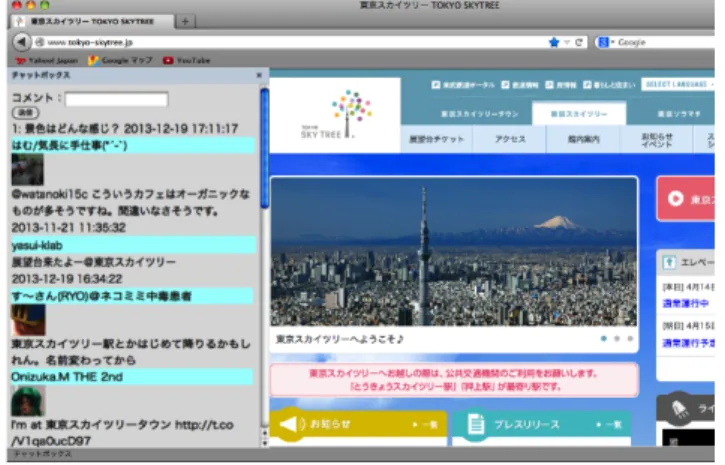Switch to Tokyo Solamachi tab
Image resolution: width=725 pixels, height=465 pixels.
coord(678,114)
